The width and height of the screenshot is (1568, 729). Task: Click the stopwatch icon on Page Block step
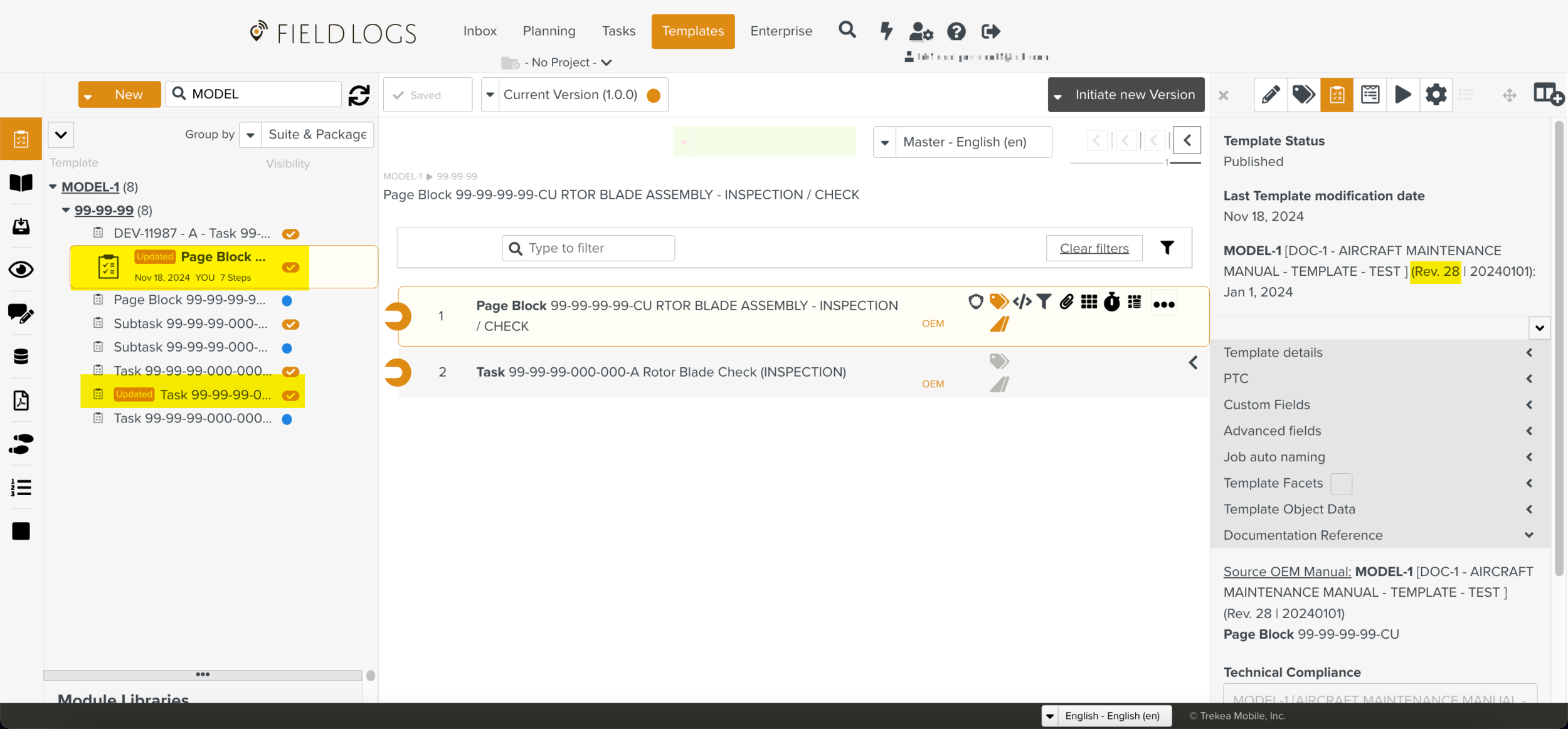pyautogui.click(x=1111, y=302)
